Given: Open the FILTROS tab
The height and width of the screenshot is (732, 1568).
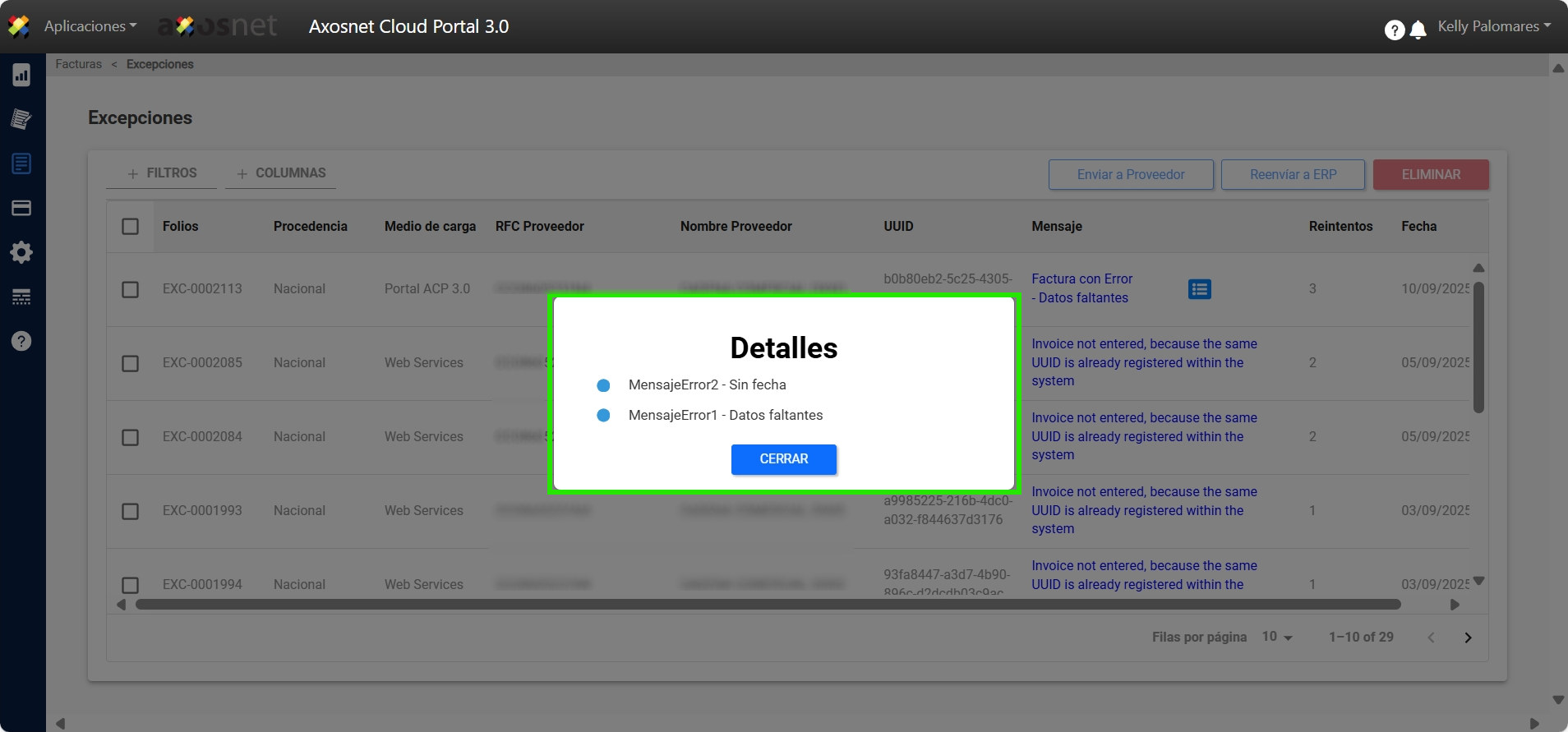Looking at the screenshot, I should [162, 173].
